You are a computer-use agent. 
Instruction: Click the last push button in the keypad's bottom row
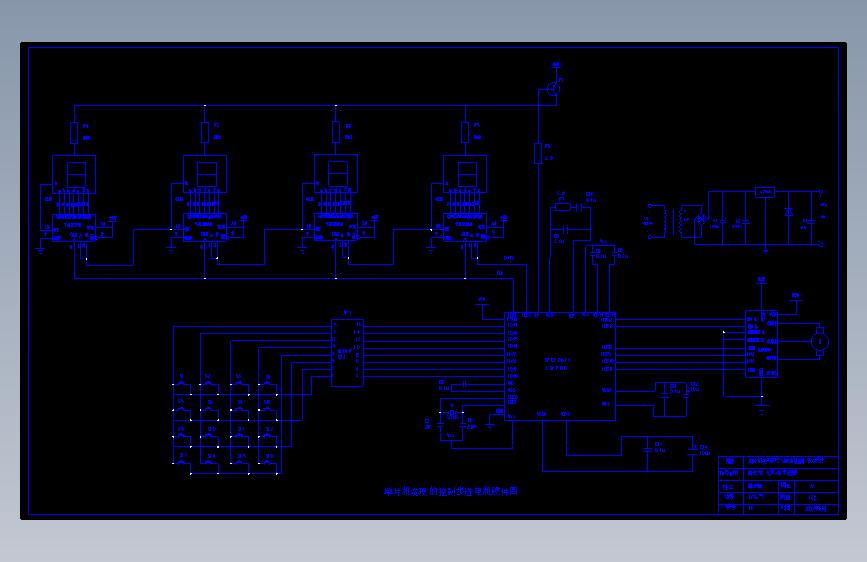tap(269, 461)
